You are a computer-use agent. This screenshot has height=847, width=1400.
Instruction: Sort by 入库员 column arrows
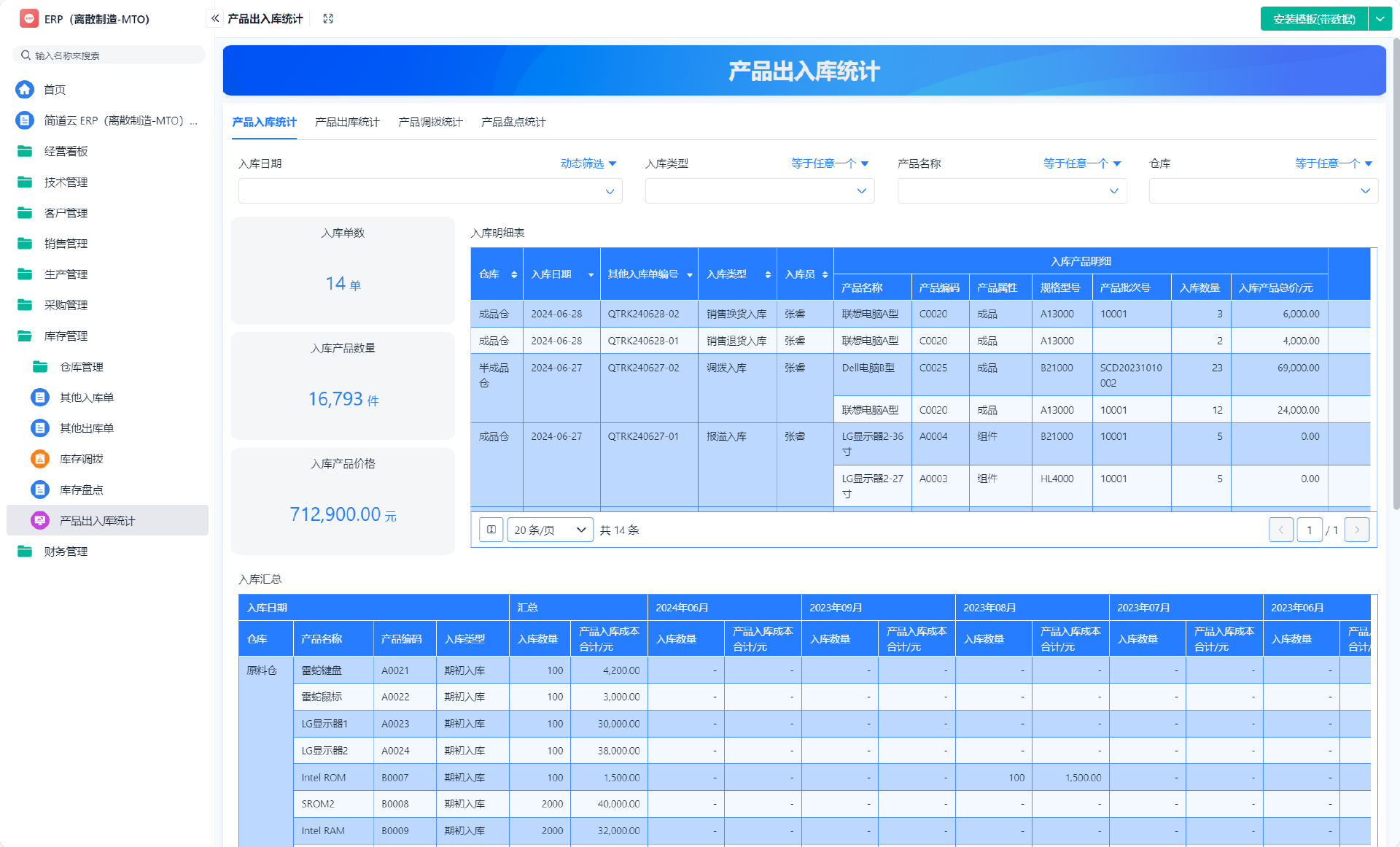click(x=825, y=274)
